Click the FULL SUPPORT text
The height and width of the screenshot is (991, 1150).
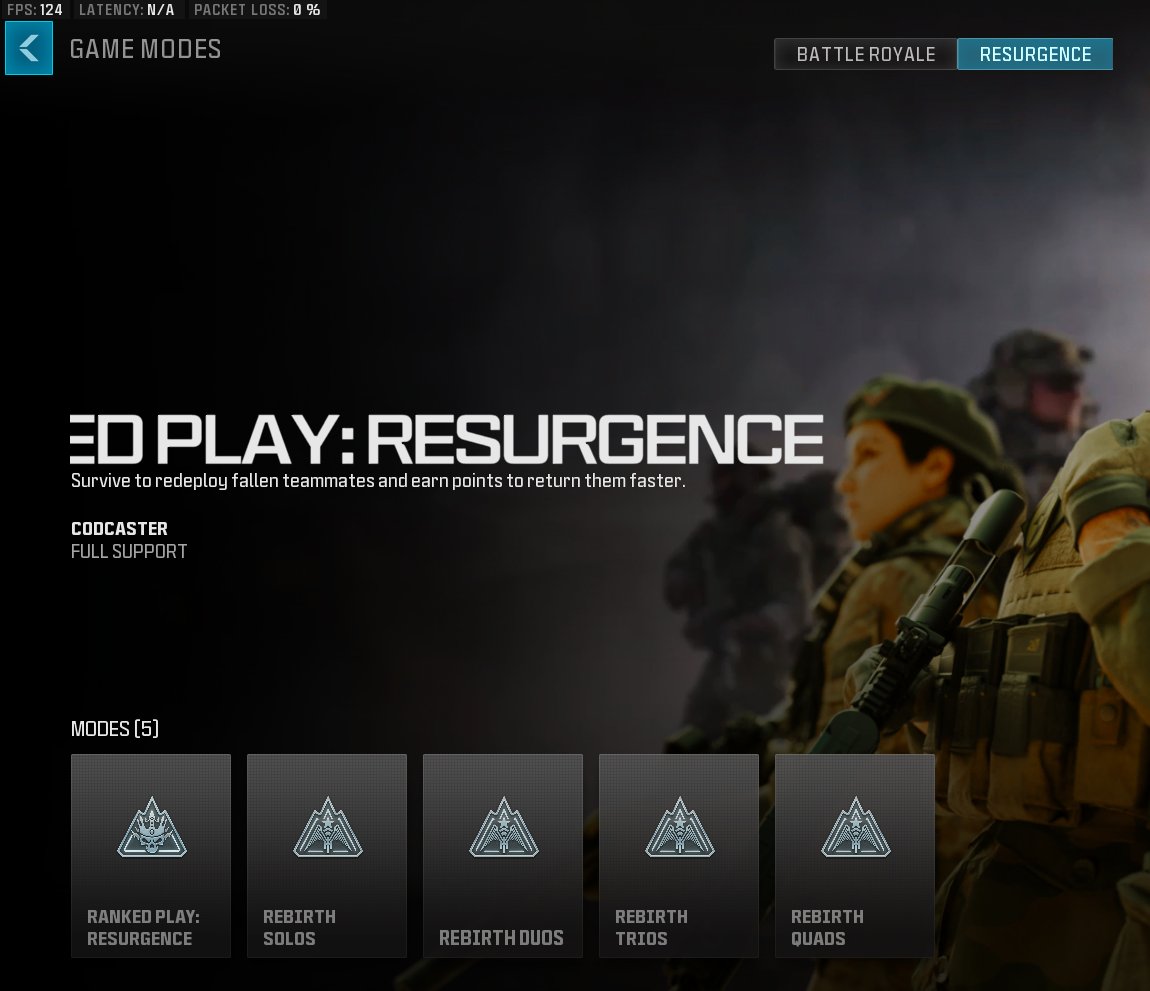129,552
